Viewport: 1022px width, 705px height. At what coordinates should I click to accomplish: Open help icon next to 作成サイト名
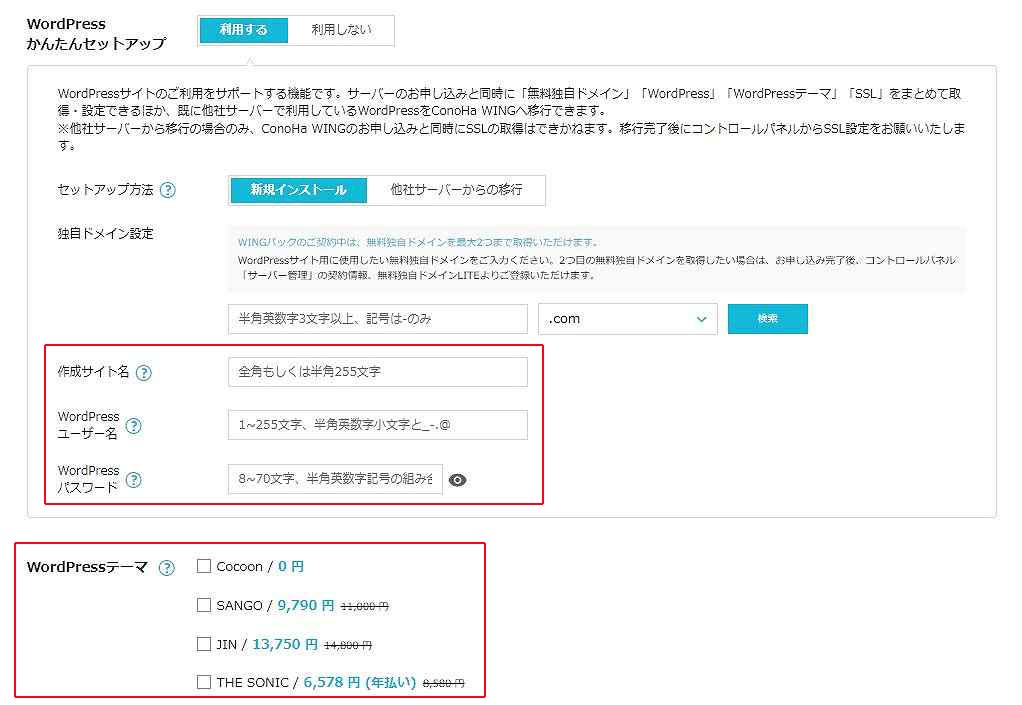coord(143,373)
